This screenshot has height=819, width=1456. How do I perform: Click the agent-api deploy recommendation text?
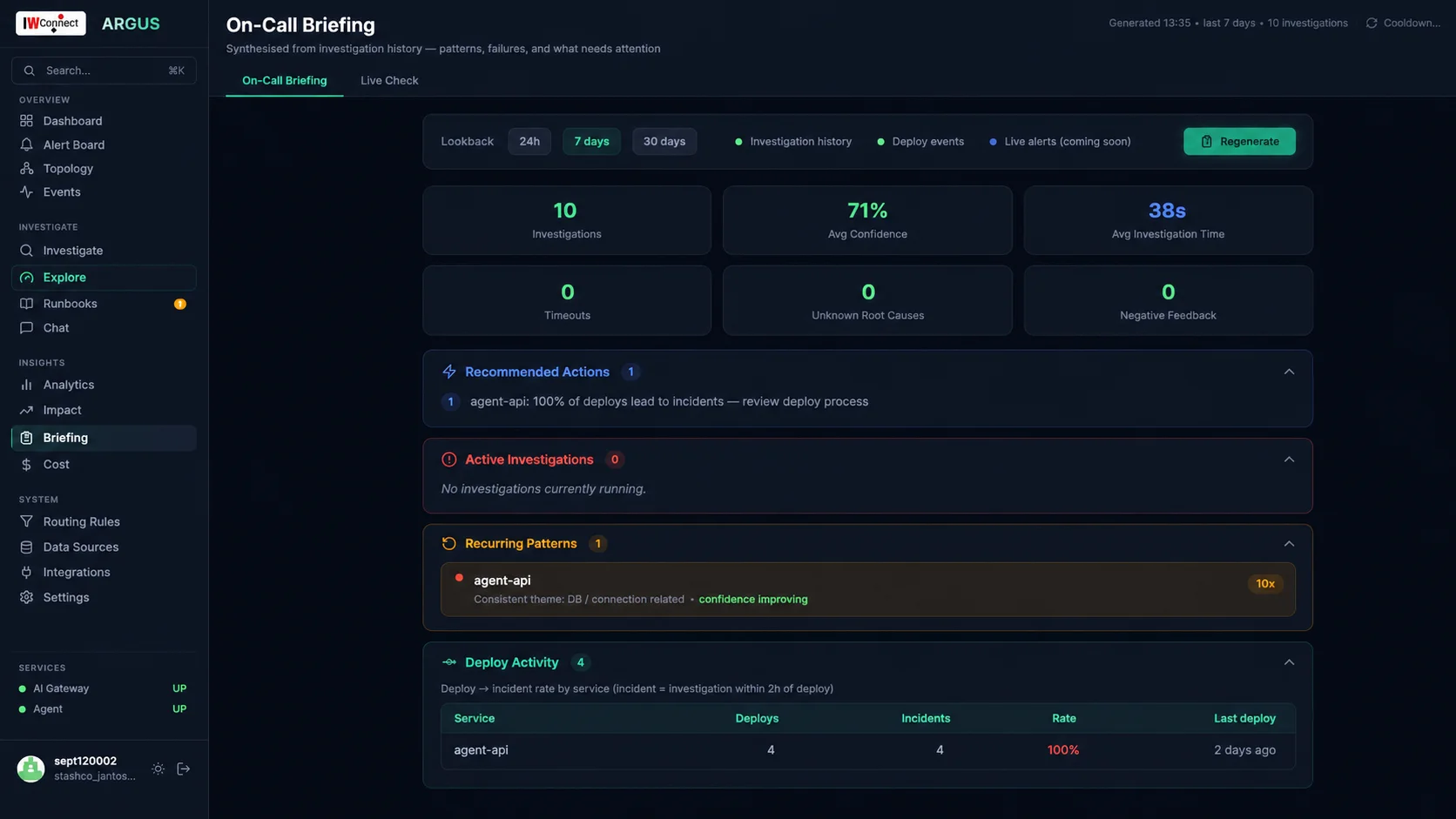[x=669, y=402]
